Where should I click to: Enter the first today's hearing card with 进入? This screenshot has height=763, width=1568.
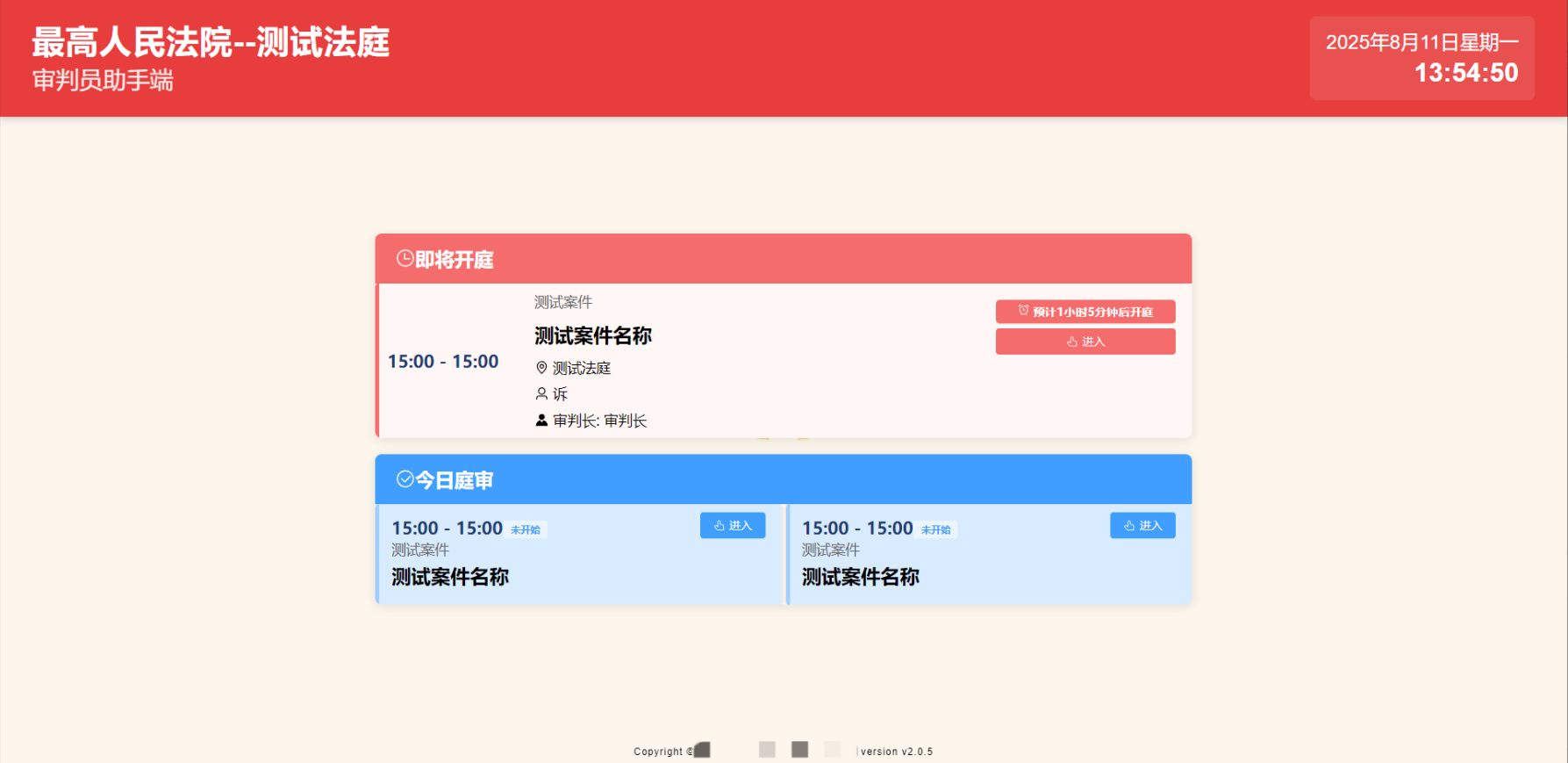point(733,525)
